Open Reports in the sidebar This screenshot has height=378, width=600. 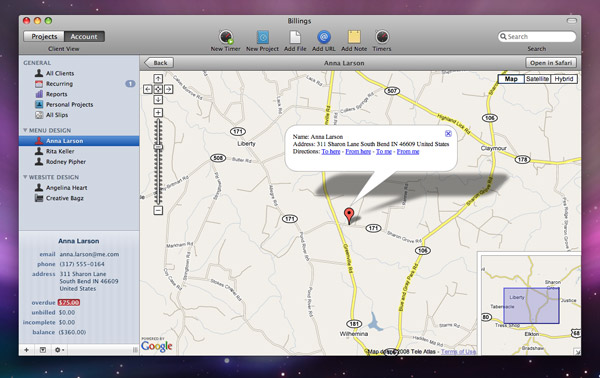point(79,94)
